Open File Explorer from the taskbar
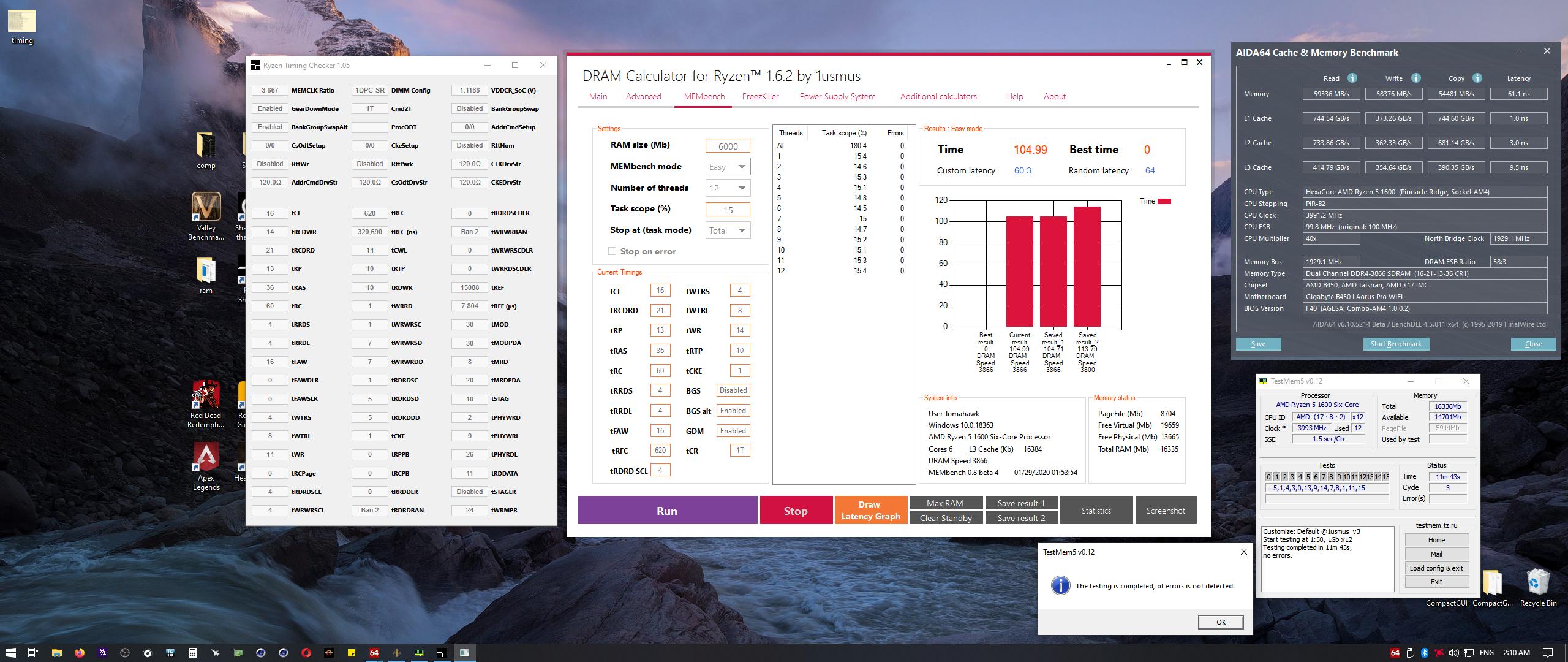This screenshot has height=662, width=1568. point(56,652)
